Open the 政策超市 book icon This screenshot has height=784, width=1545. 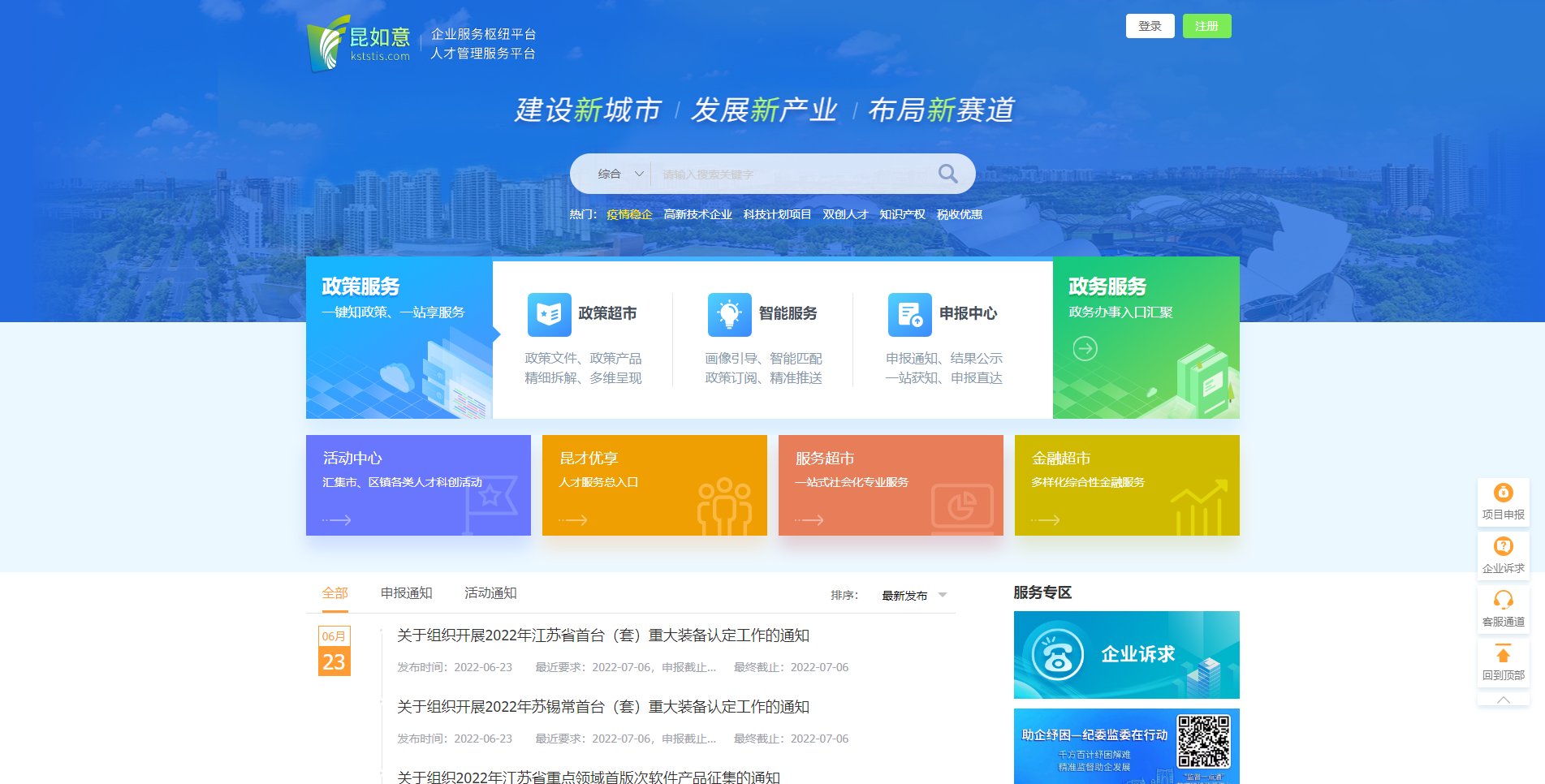(x=549, y=315)
